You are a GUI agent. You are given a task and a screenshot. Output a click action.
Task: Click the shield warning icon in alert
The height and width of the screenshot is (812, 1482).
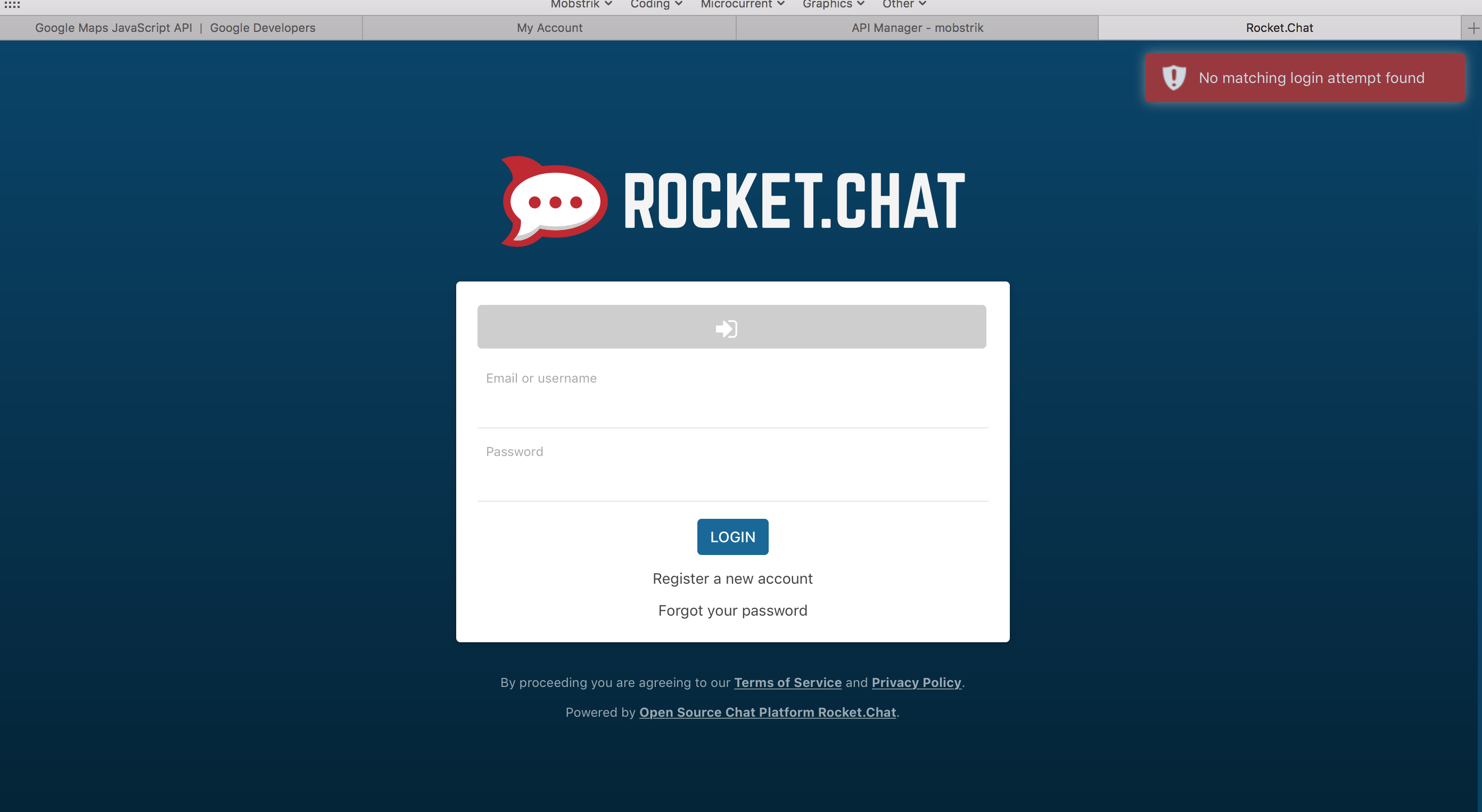[1174, 78]
